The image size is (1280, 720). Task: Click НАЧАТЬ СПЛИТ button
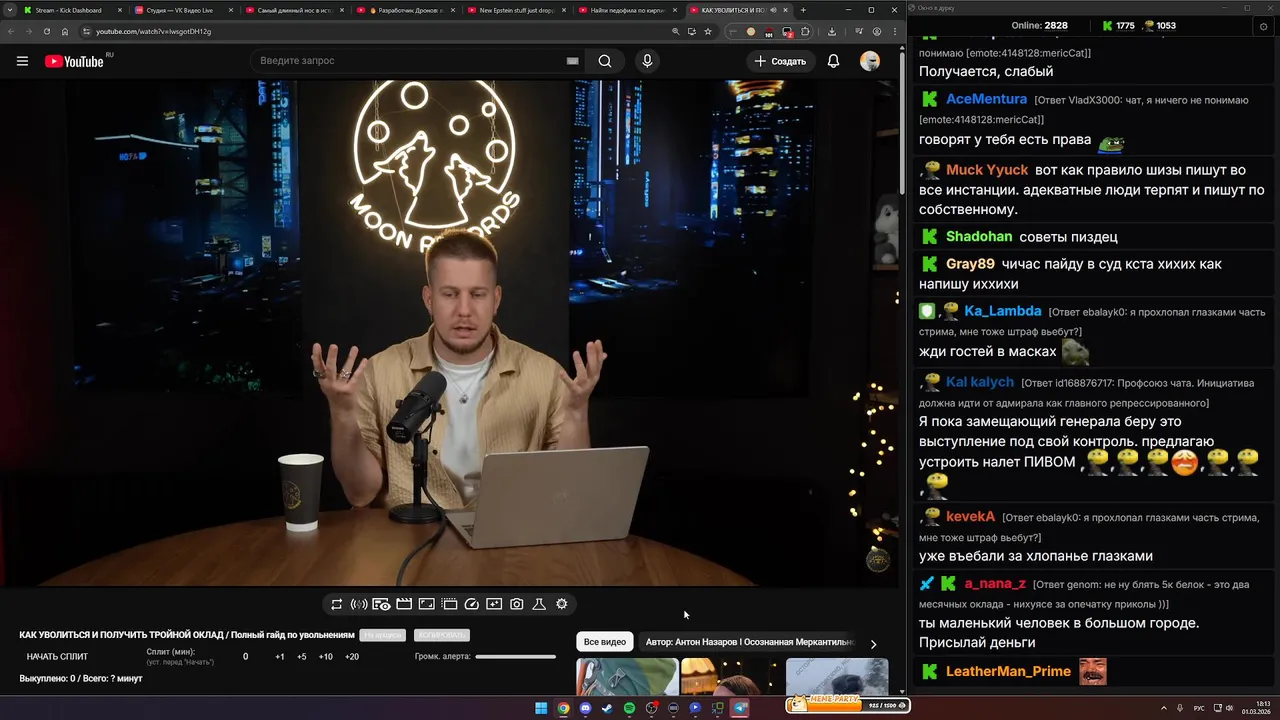point(57,657)
